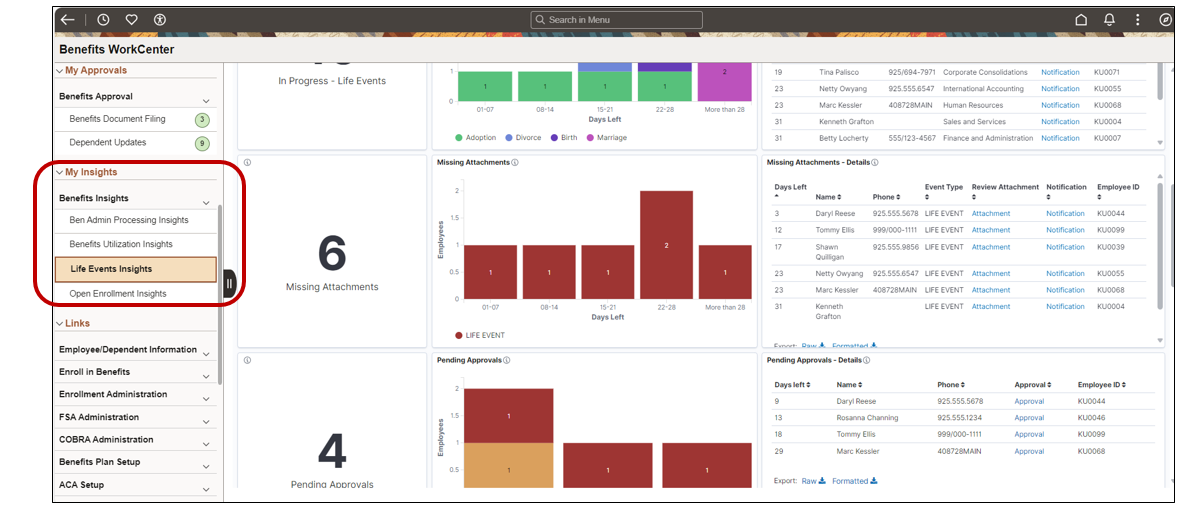Open Attachment link for Daryl Reese

[x=991, y=214]
